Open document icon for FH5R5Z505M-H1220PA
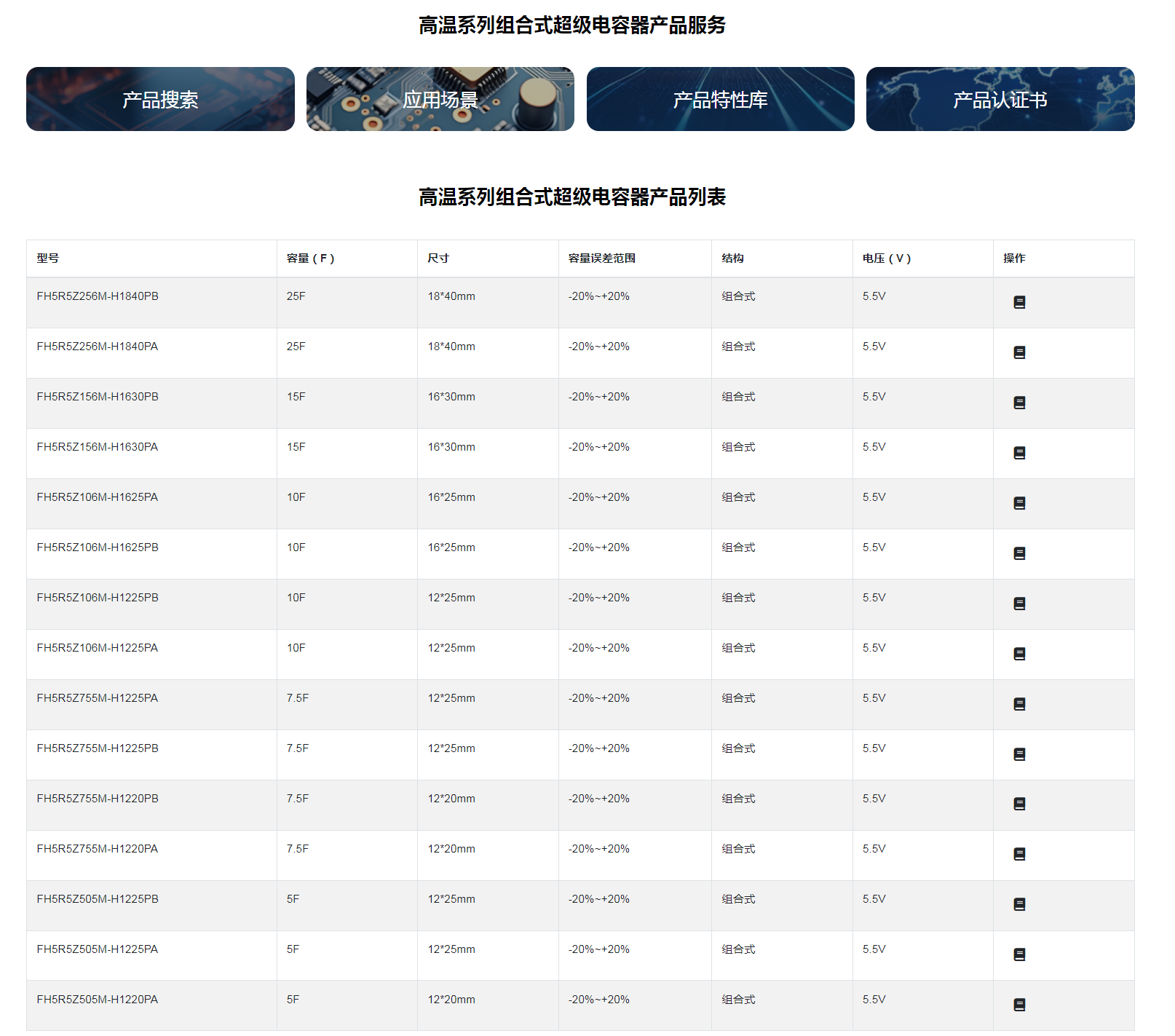1175x1036 pixels. click(x=1019, y=1005)
